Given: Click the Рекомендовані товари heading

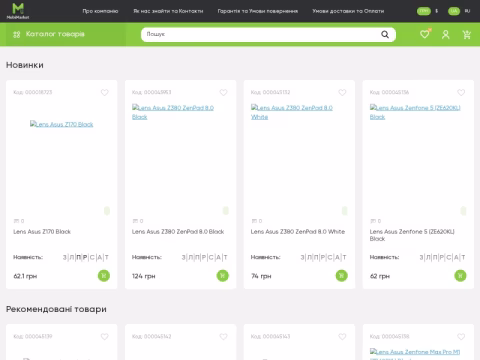Looking at the screenshot, I should (56, 309).
